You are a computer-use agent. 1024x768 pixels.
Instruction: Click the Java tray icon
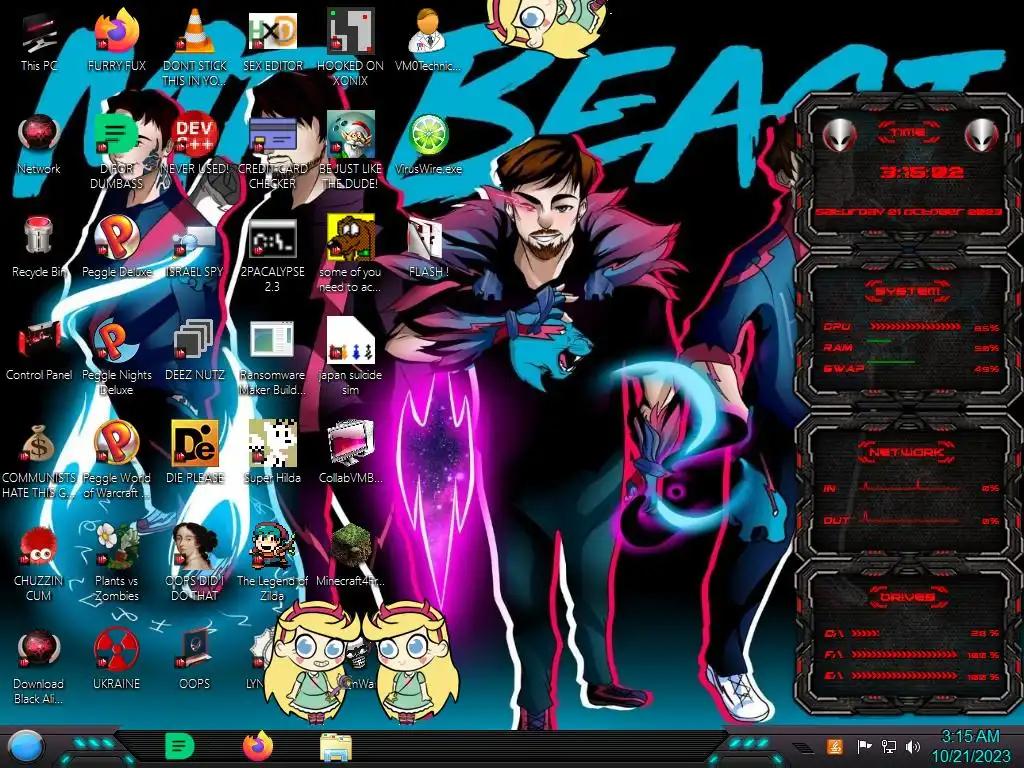tap(835, 746)
